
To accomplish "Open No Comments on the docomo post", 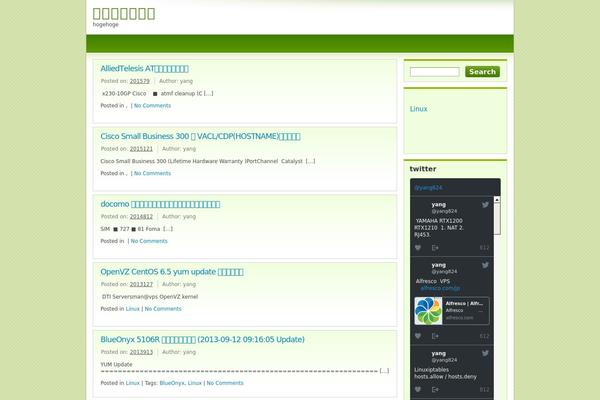I will (x=149, y=241).
